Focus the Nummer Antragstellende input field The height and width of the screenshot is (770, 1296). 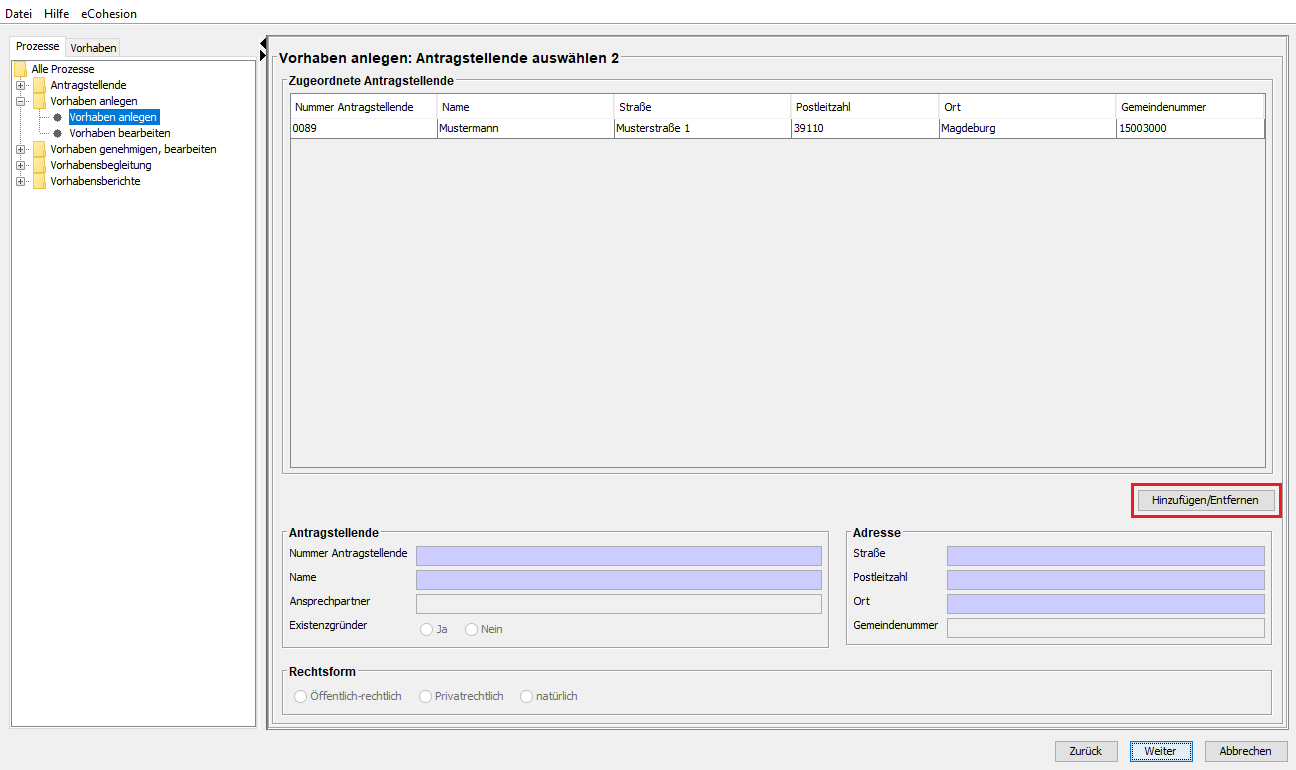click(x=619, y=556)
